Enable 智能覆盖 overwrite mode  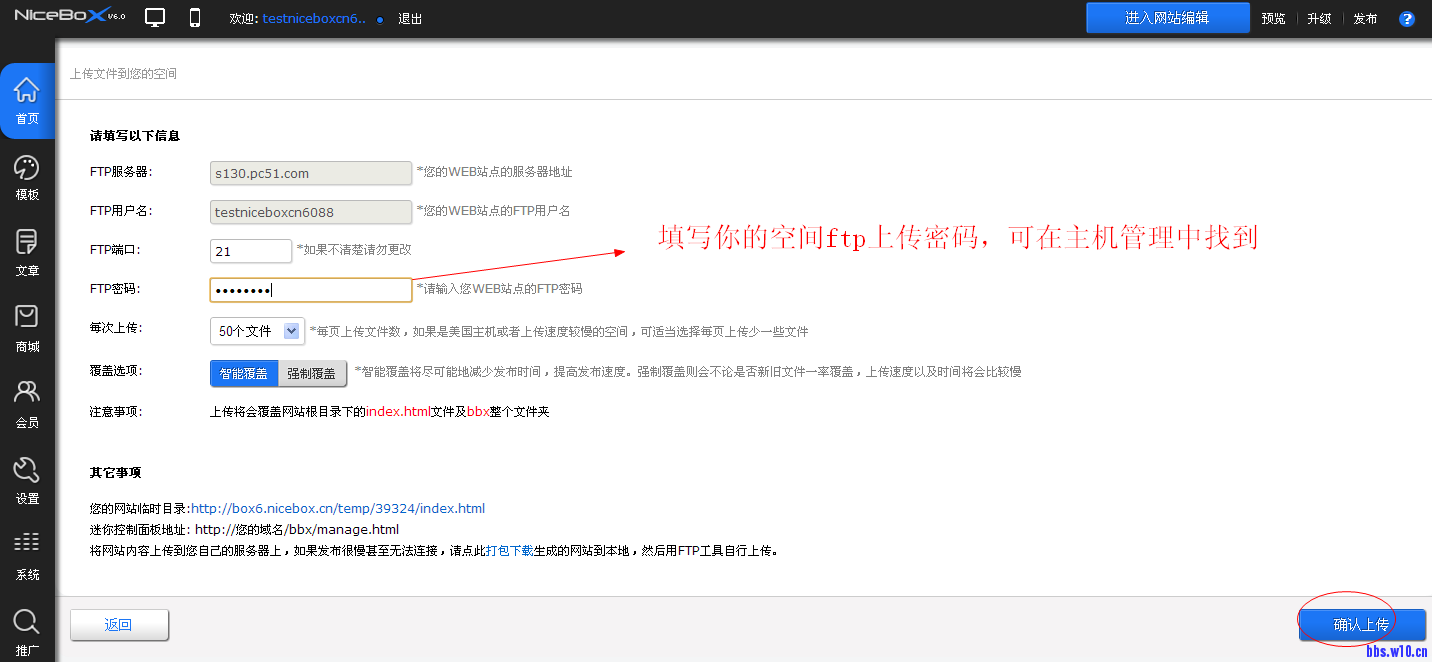click(242, 372)
